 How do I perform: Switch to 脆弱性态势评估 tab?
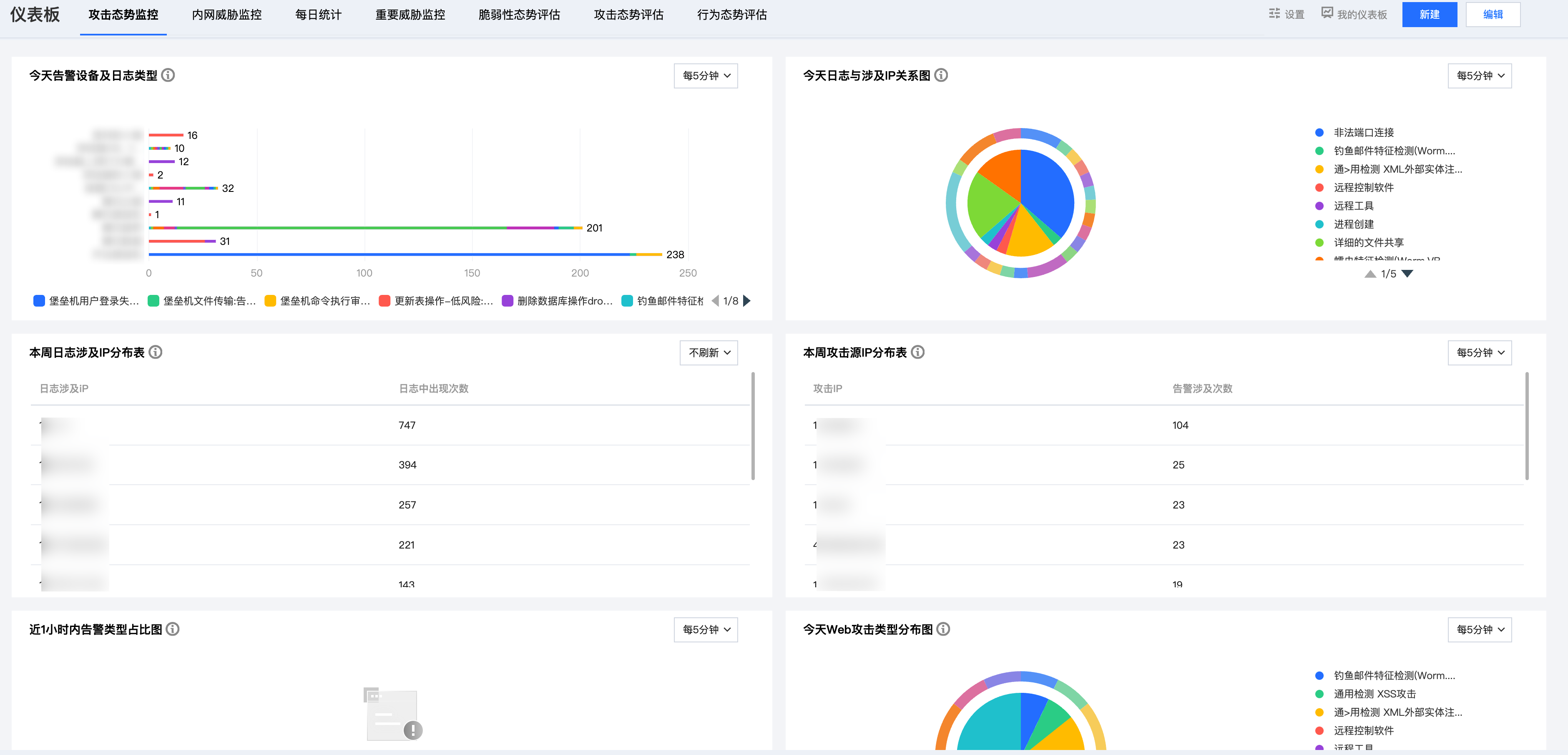[519, 15]
